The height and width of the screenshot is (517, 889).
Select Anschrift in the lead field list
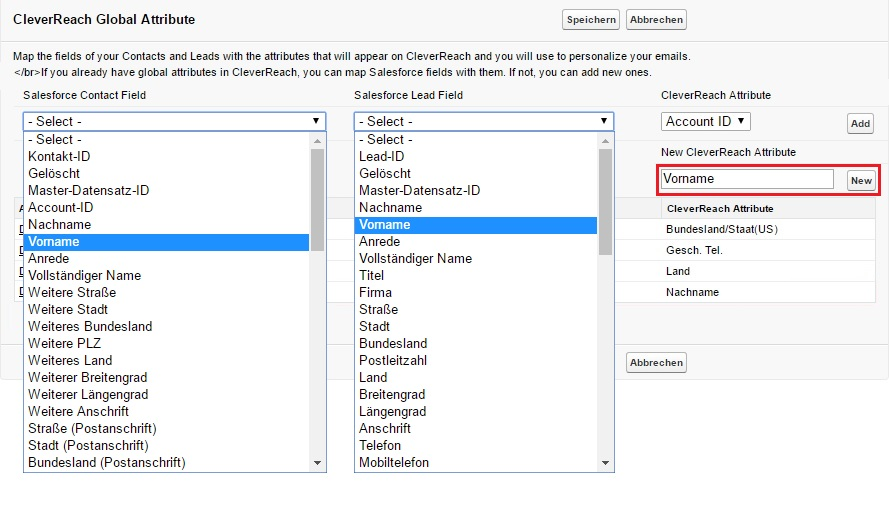click(x=476, y=429)
